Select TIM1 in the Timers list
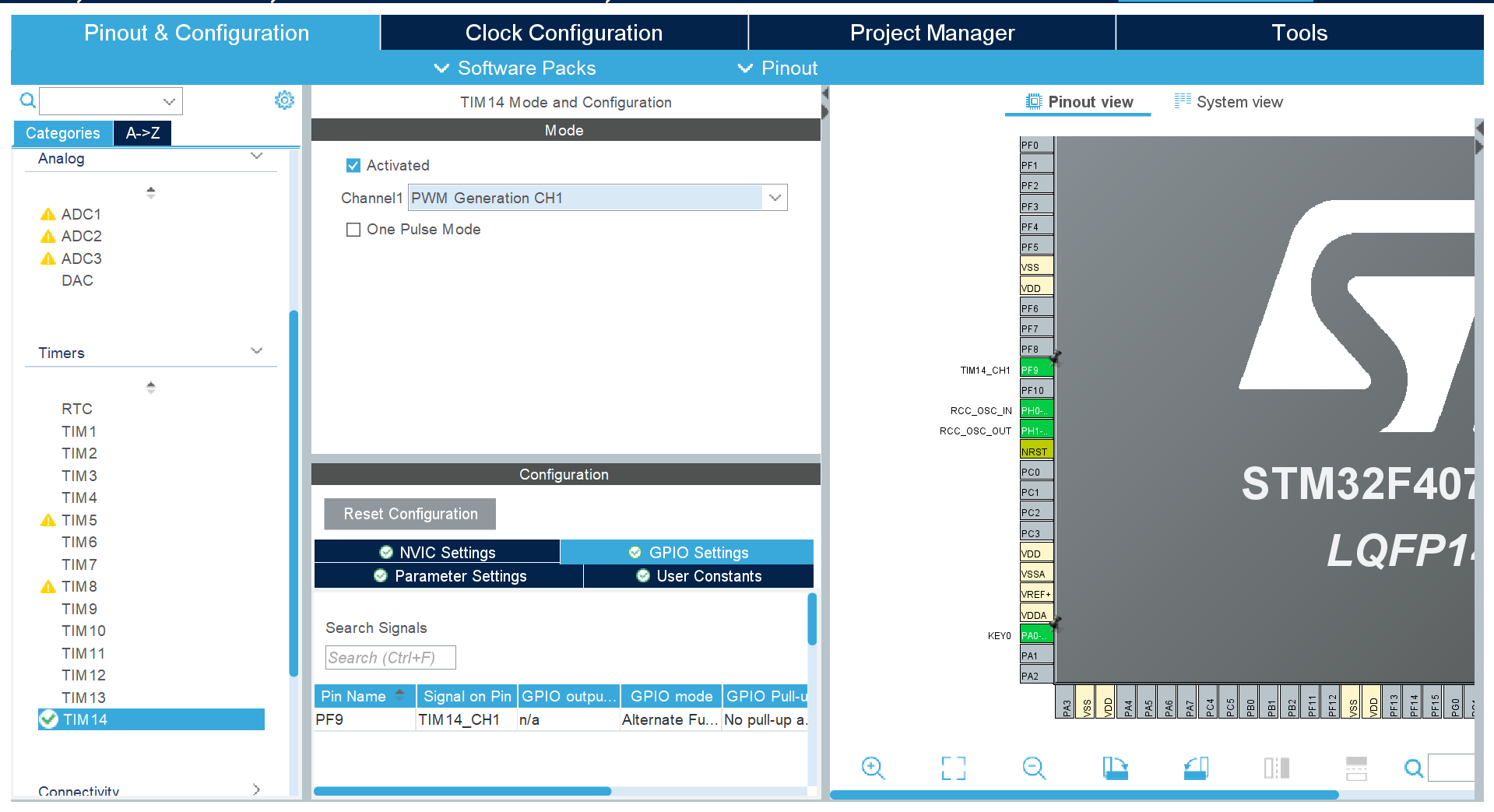 pyautogui.click(x=79, y=431)
